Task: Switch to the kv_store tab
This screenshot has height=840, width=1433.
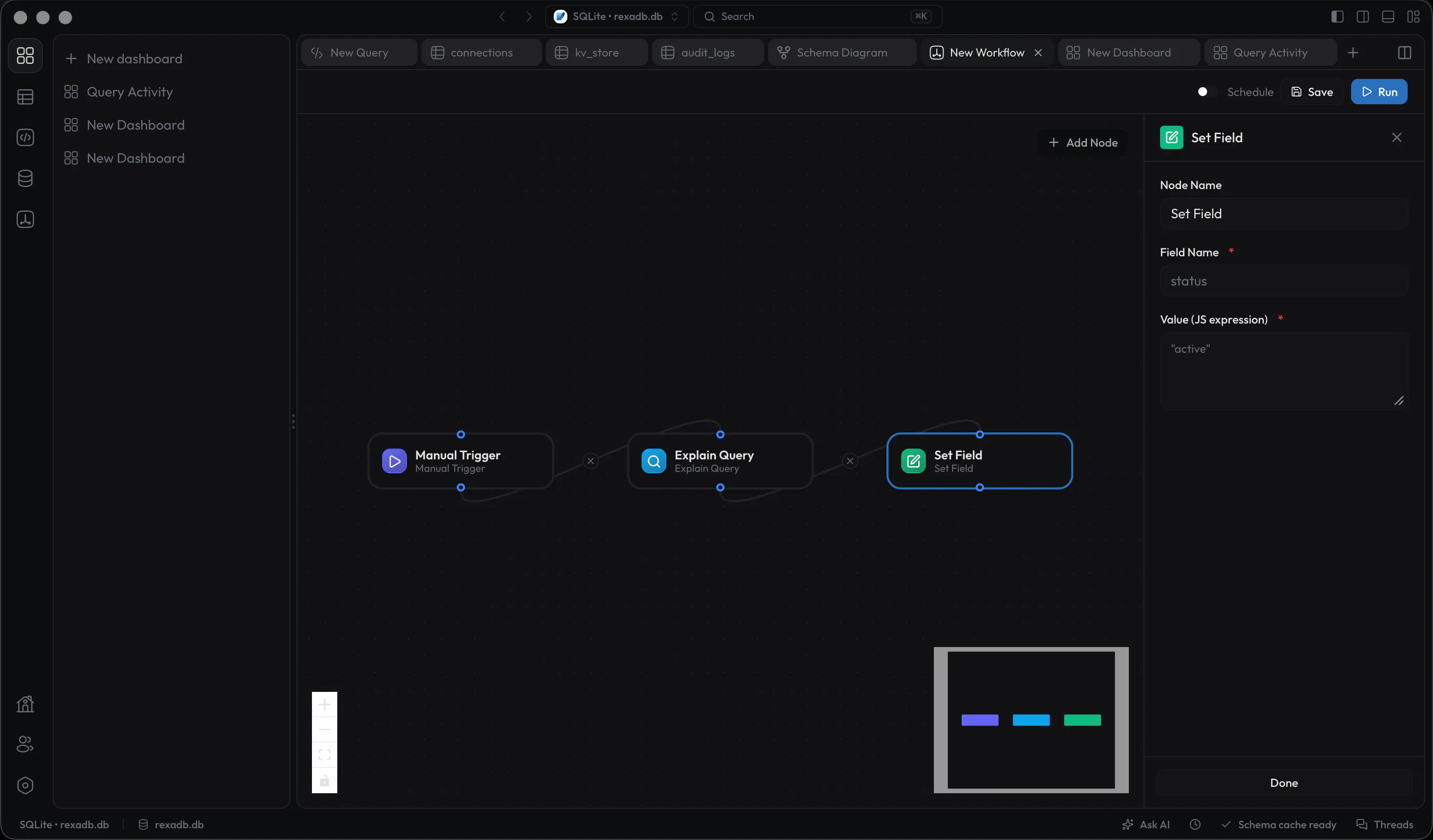Action: (x=596, y=52)
